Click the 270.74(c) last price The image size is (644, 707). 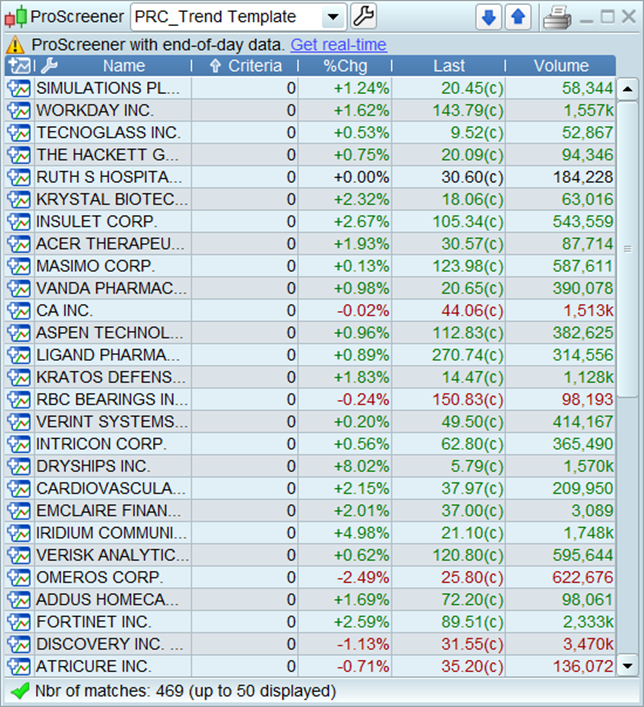pos(468,355)
